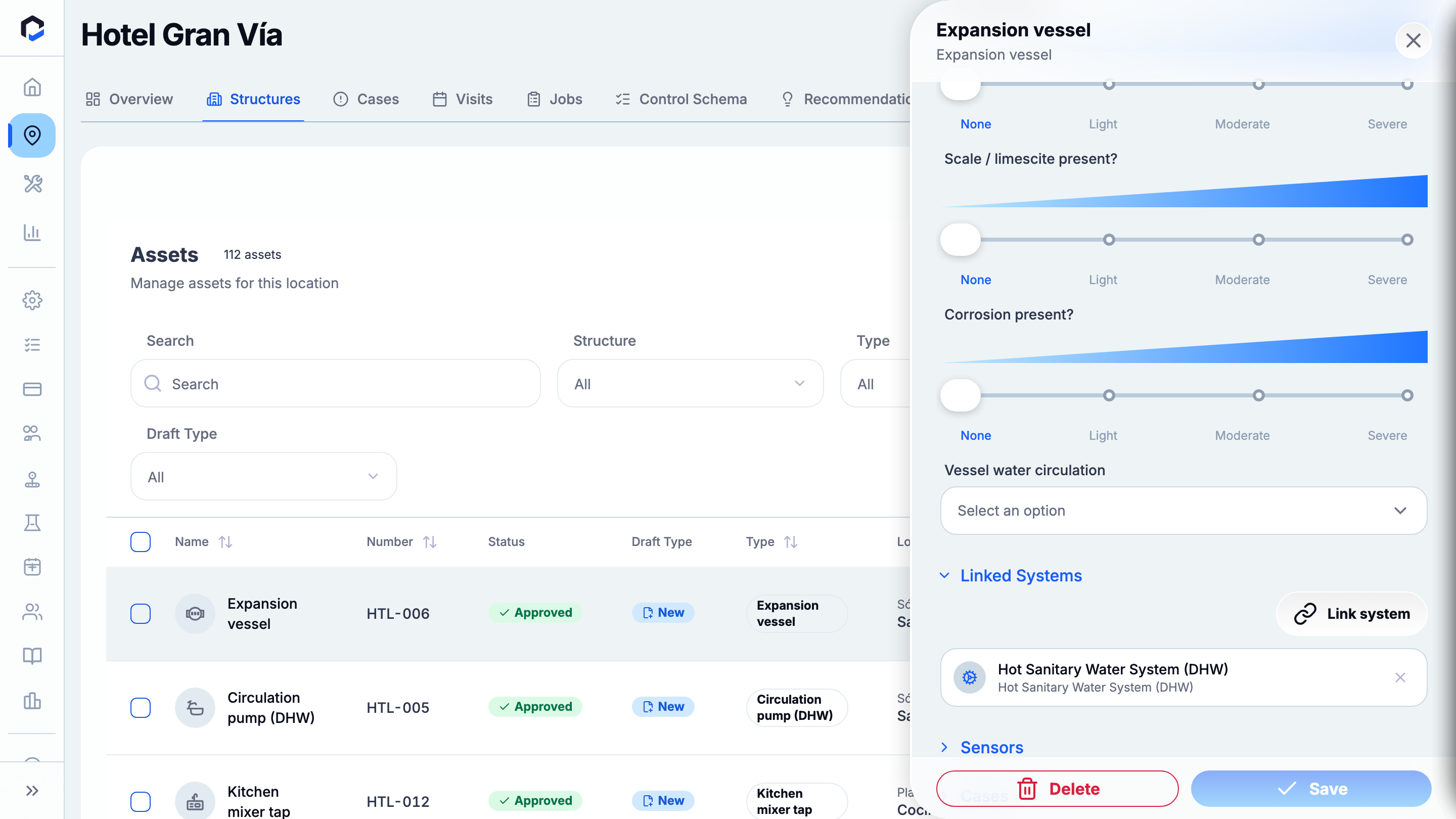Click the app logo icon

pos(32,28)
